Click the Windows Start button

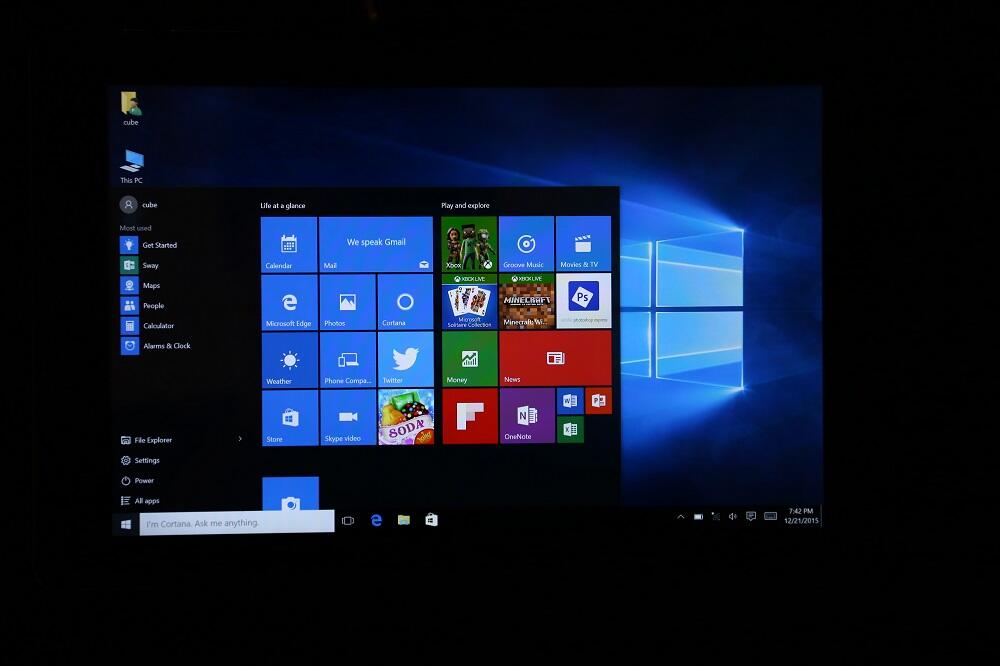pos(126,524)
